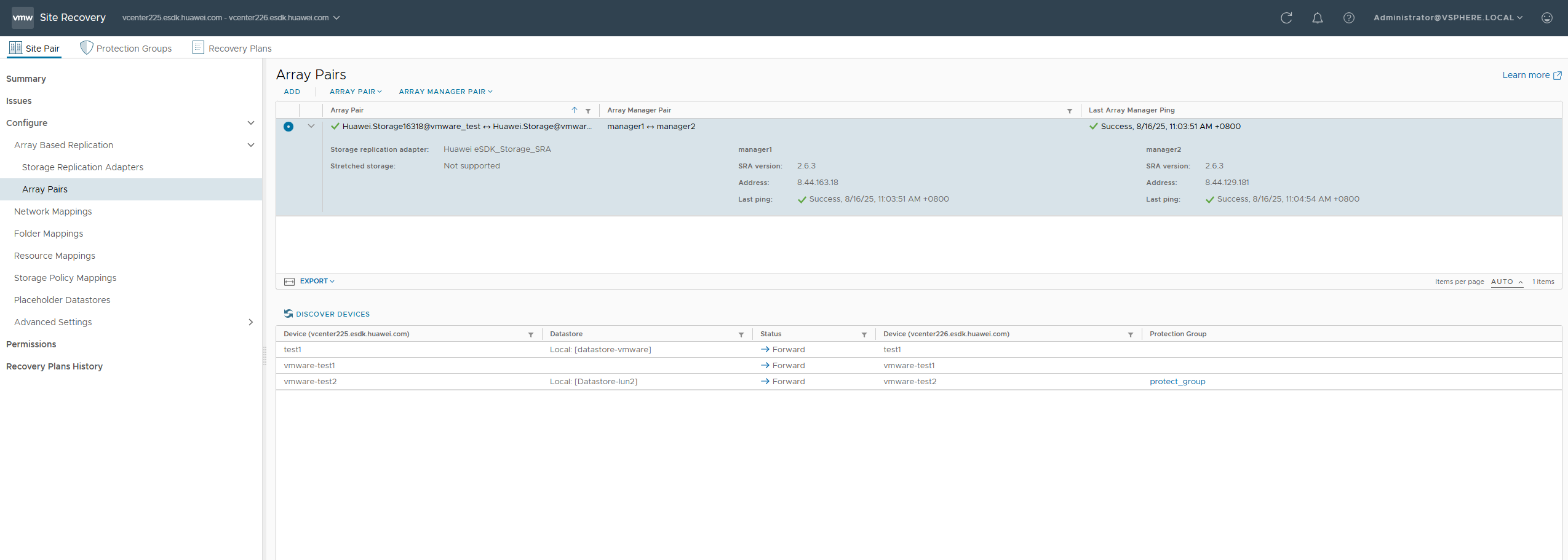Click the column toggle icon beside EXPORT
Screen dimensions: 1568x560
tap(289, 282)
